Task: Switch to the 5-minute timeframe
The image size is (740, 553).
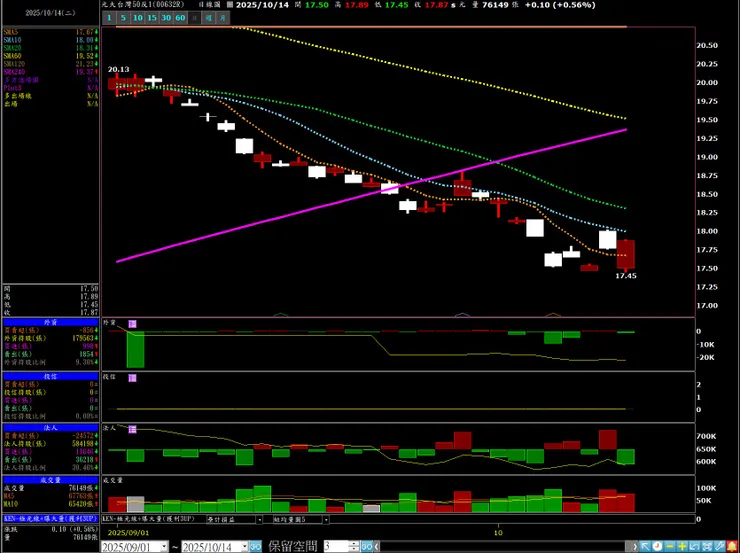Action: coord(123,18)
